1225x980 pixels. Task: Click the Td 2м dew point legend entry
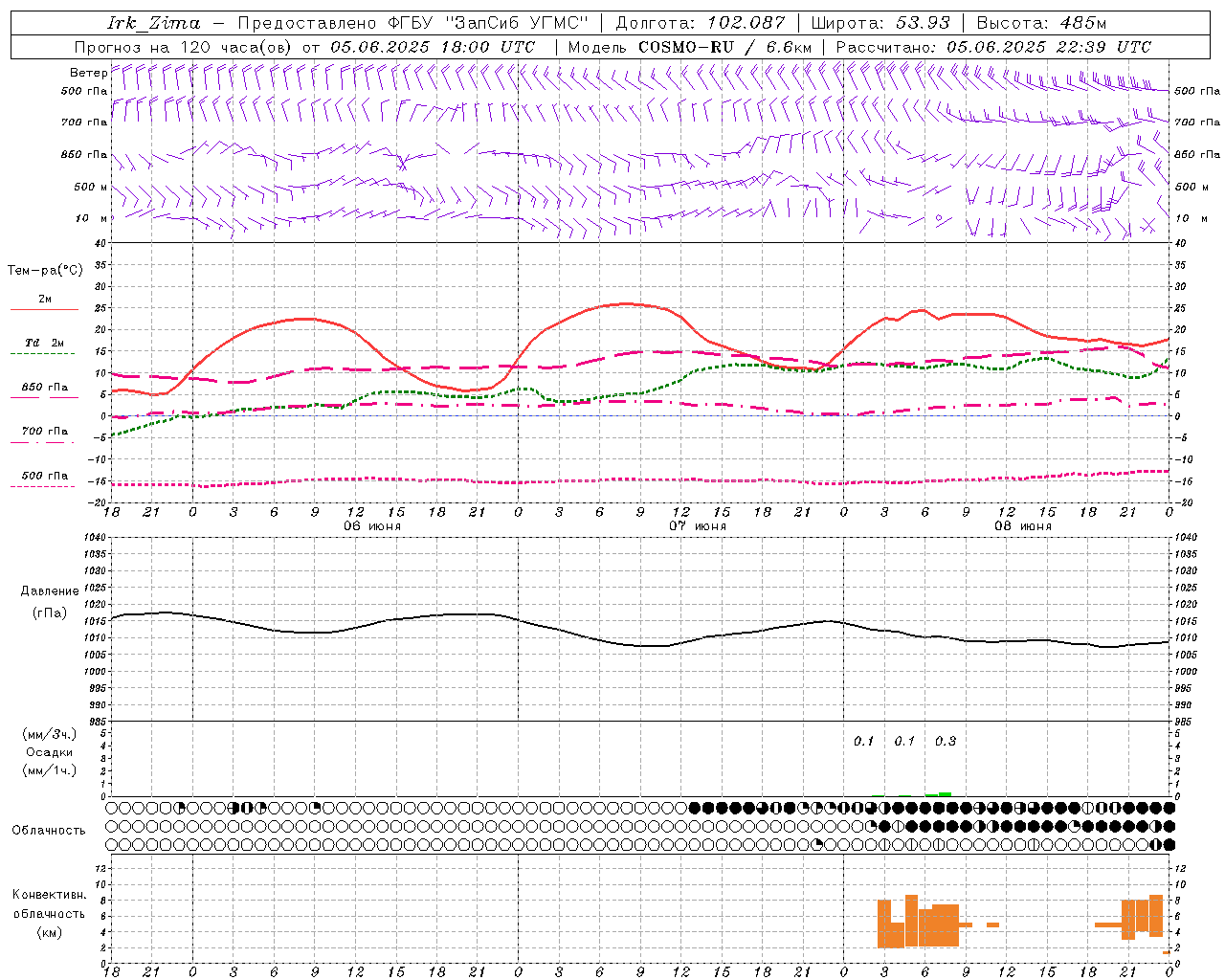[x=45, y=343]
